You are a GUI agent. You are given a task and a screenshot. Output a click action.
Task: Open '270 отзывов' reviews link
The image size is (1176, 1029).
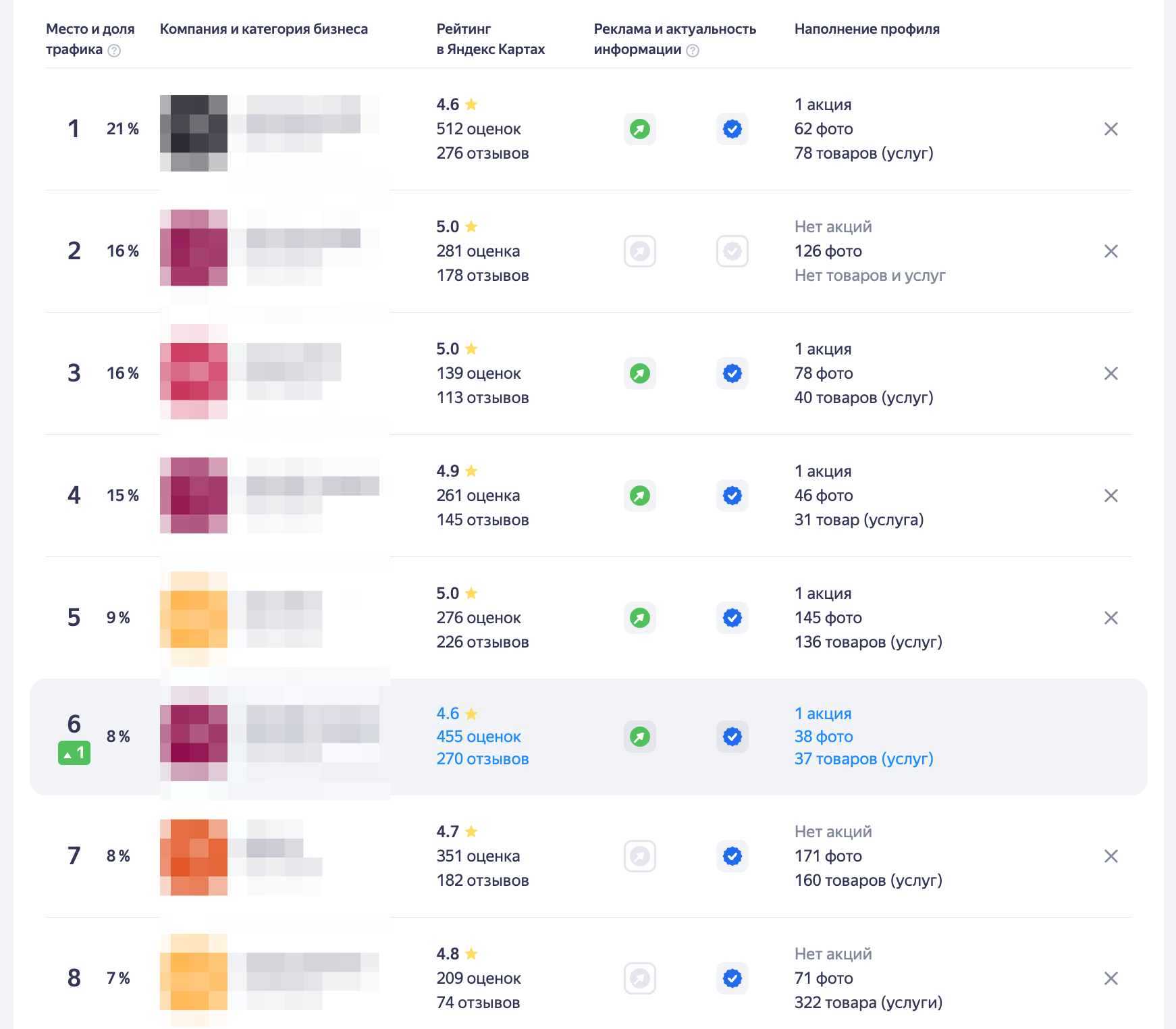[482, 759]
